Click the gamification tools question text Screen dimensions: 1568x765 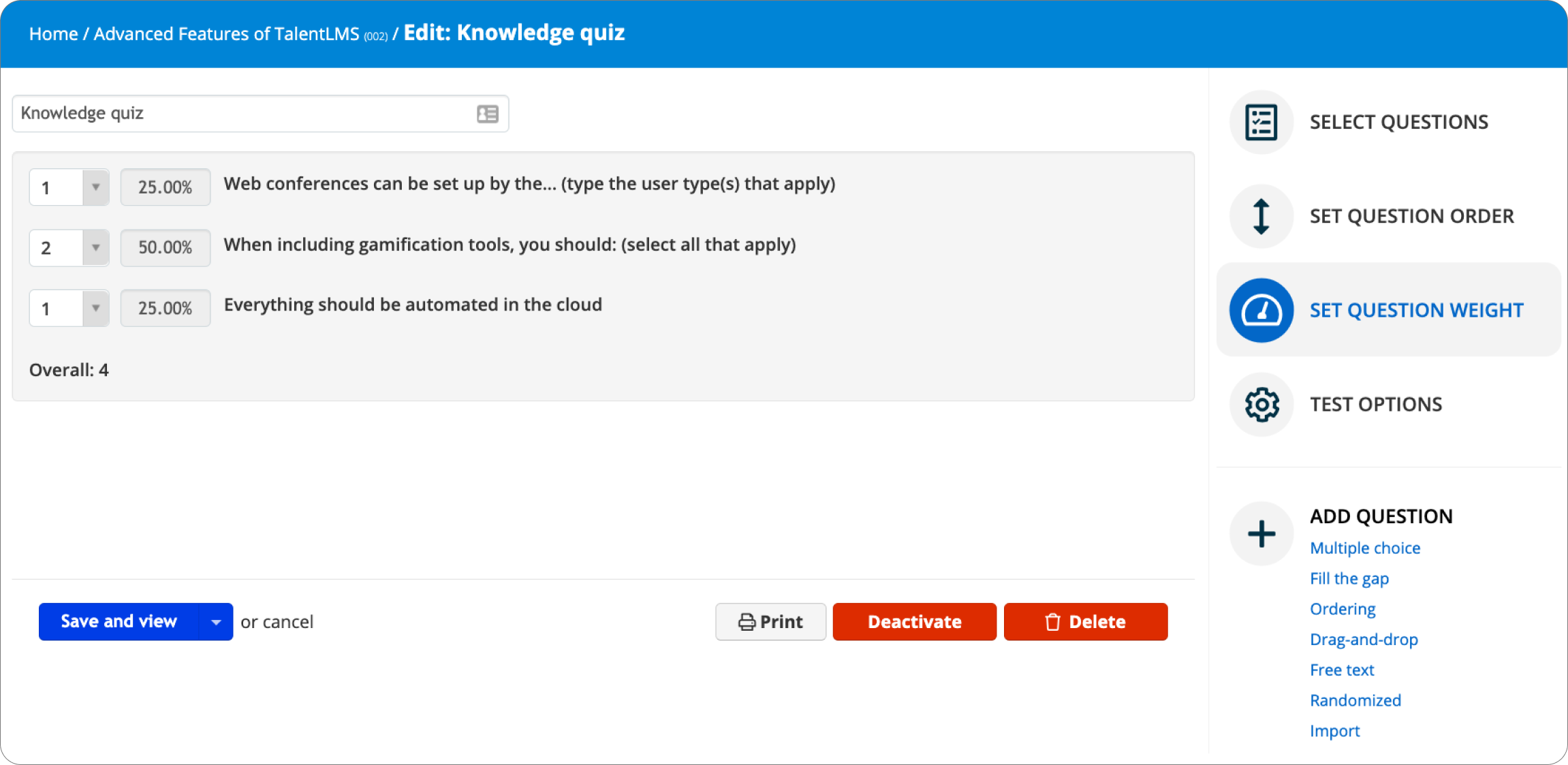[x=509, y=245]
